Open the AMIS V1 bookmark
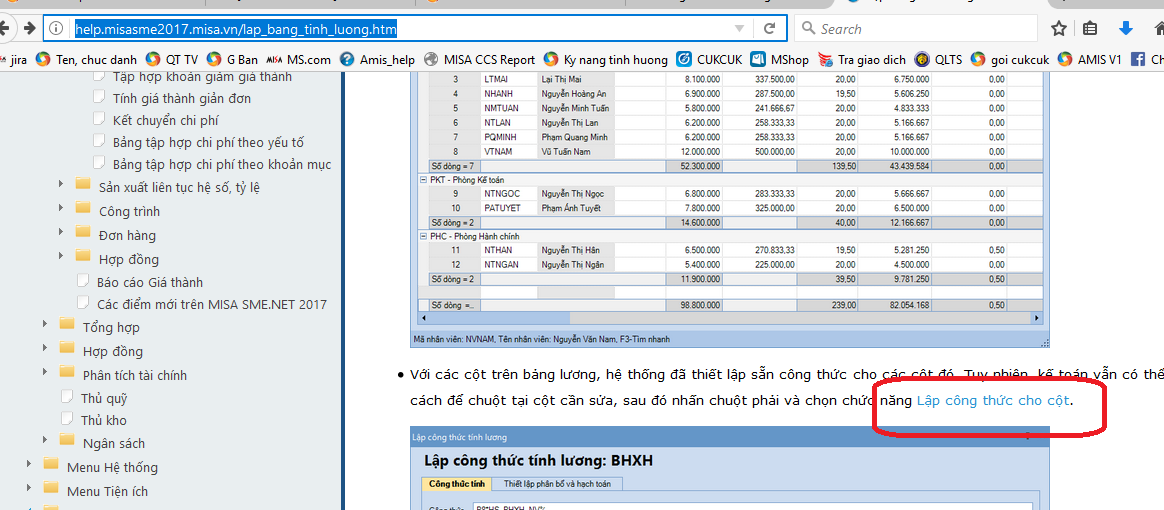The width and height of the screenshot is (1164, 510). click(1090, 59)
